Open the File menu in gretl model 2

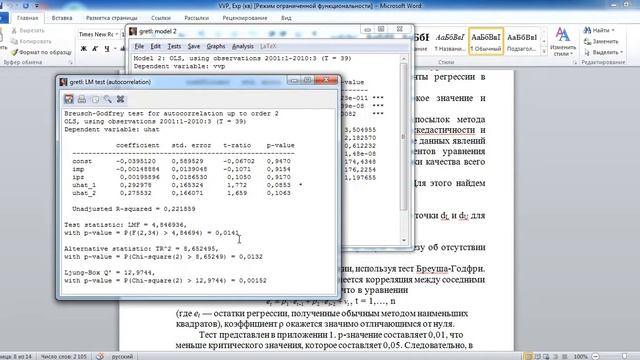pos(139,46)
